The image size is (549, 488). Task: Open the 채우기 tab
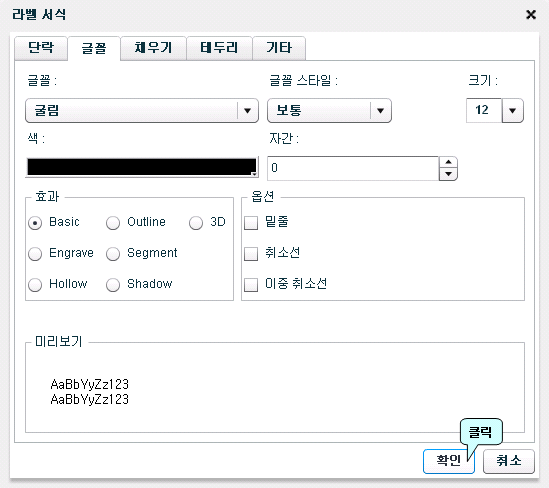(x=153, y=48)
